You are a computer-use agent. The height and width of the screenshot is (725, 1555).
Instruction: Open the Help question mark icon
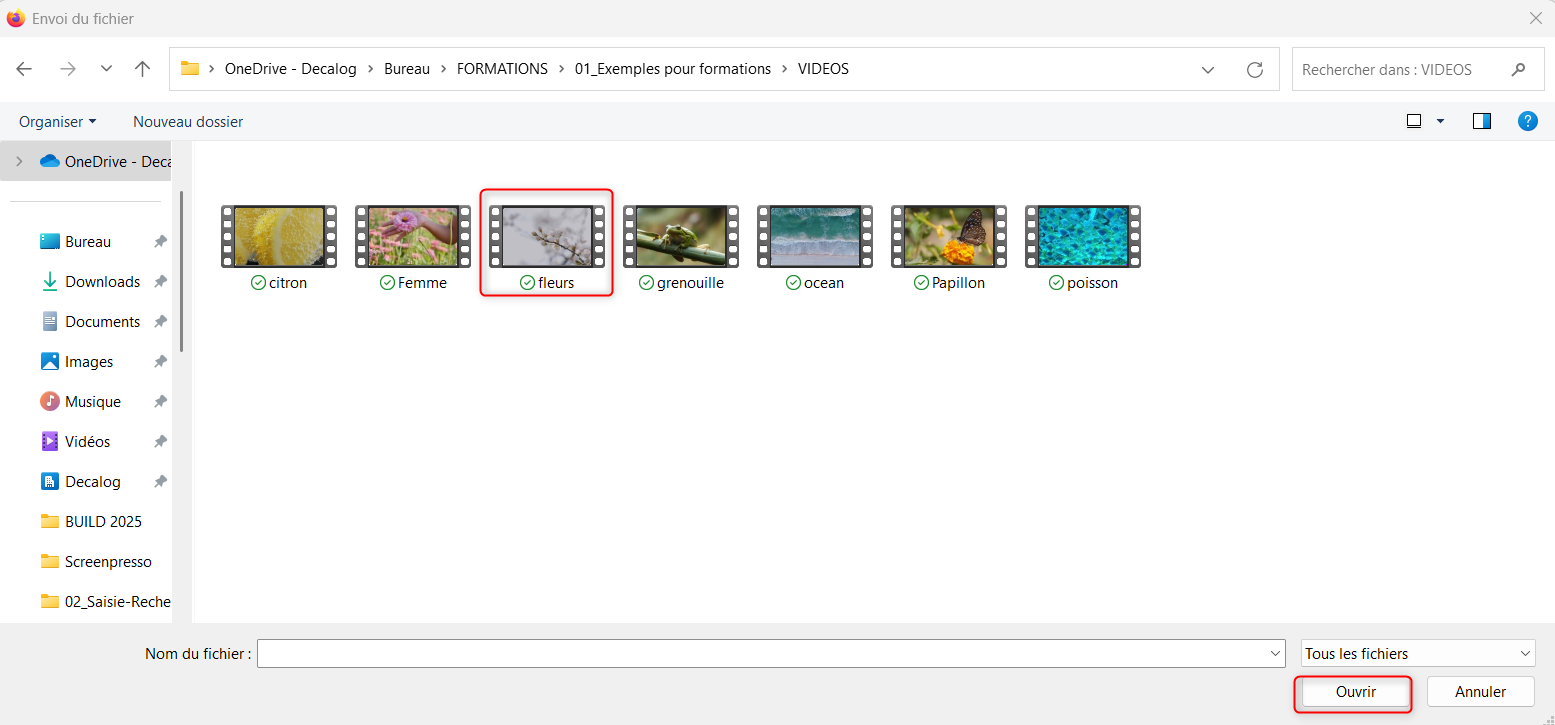(x=1527, y=121)
